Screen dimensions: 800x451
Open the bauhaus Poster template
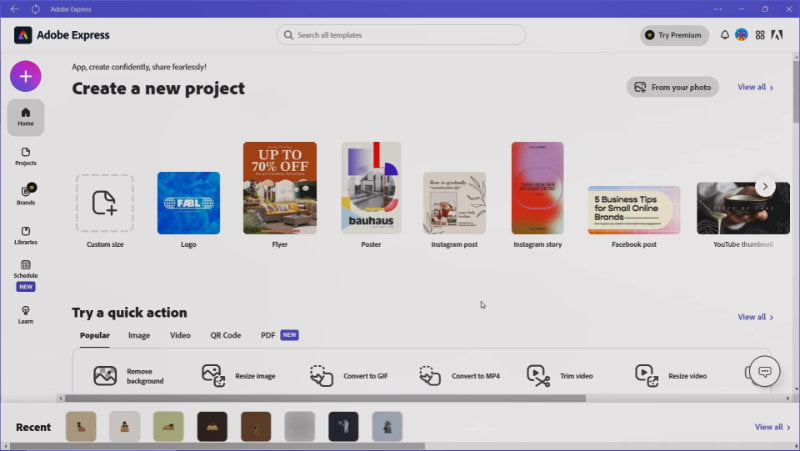pos(371,188)
